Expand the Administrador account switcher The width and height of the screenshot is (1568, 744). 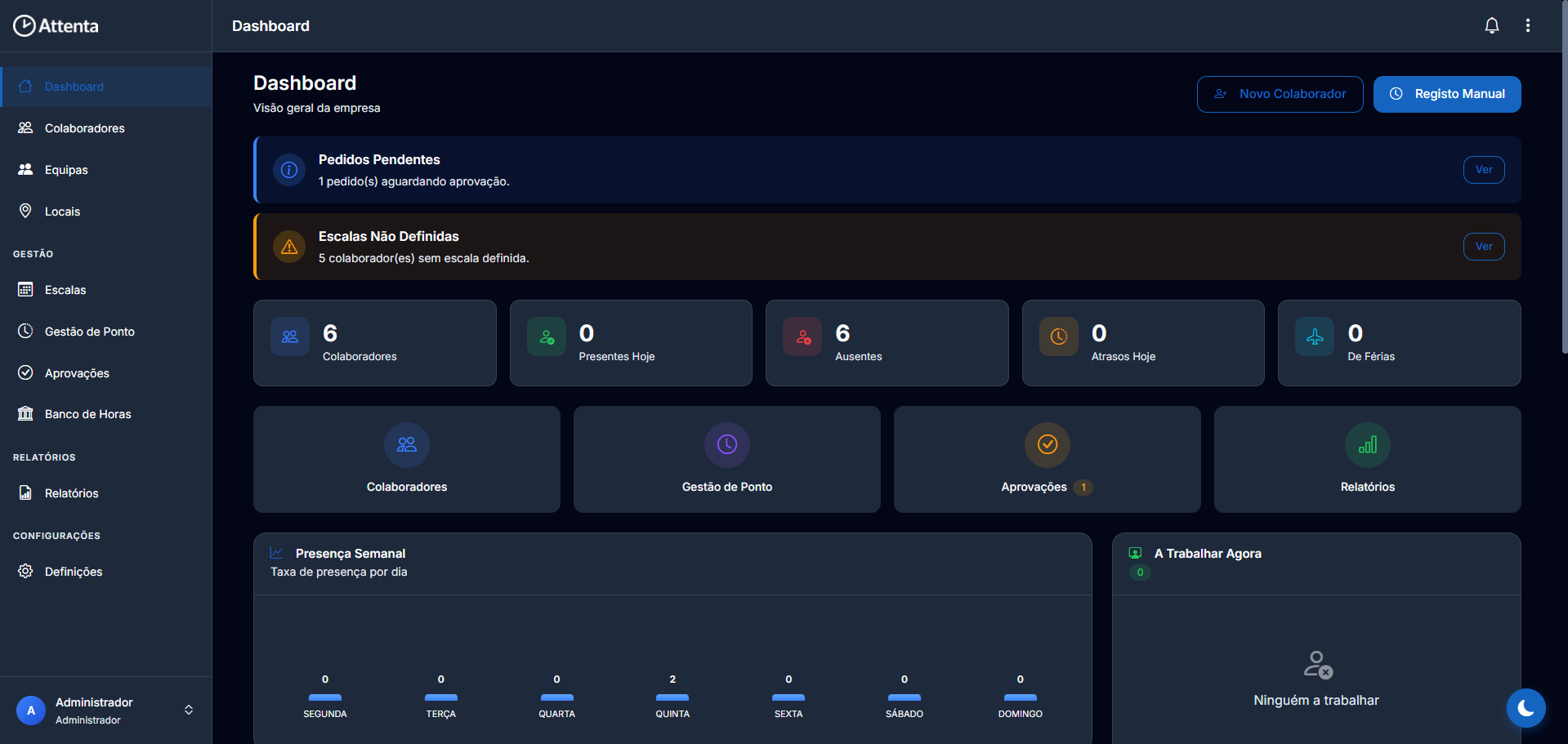pyautogui.click(x=189, y=710)
